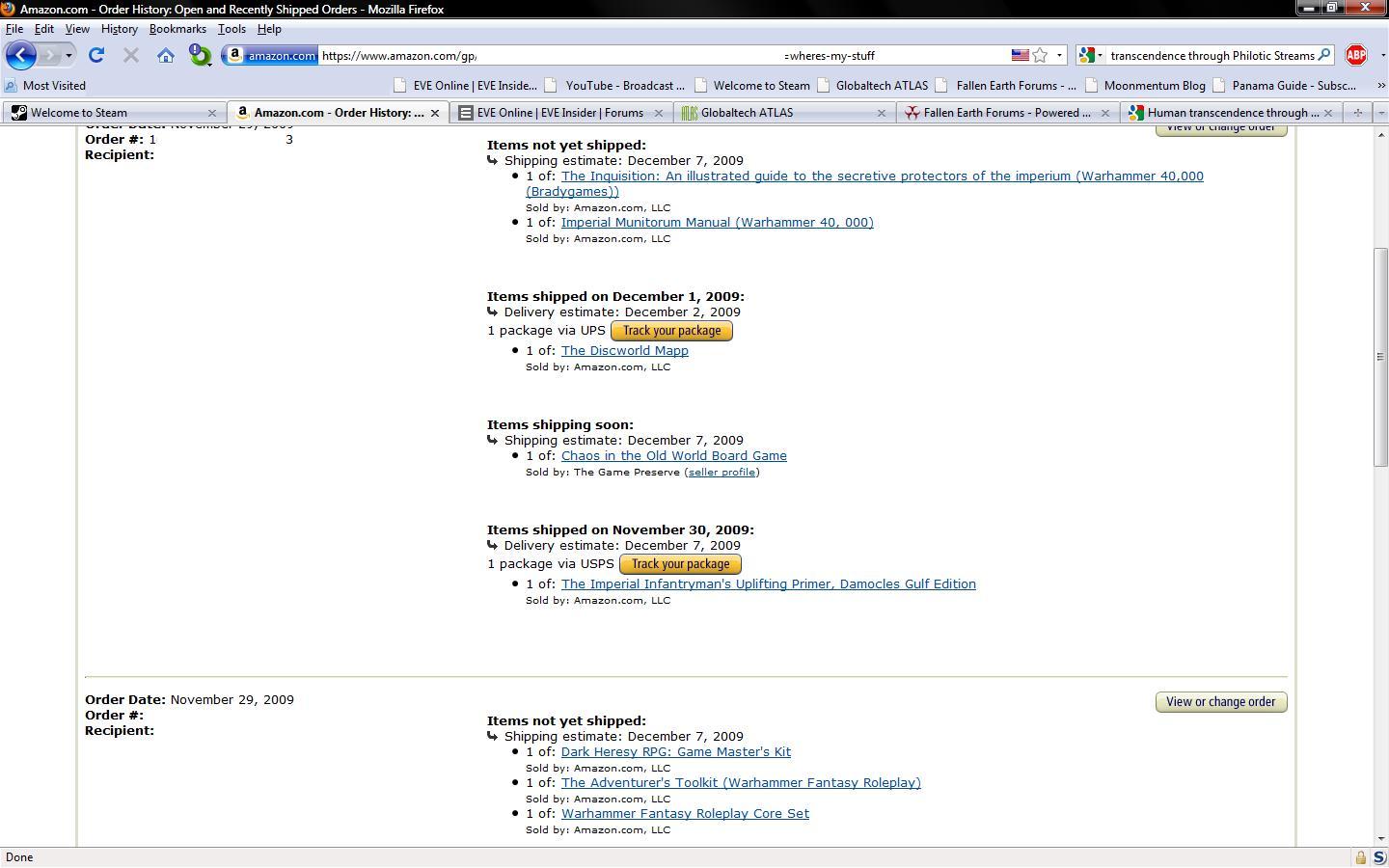The image size is (1389, 868).
Task: Open the Bookmarks menu
Action: pyautogui.click(x=177, y=29)
